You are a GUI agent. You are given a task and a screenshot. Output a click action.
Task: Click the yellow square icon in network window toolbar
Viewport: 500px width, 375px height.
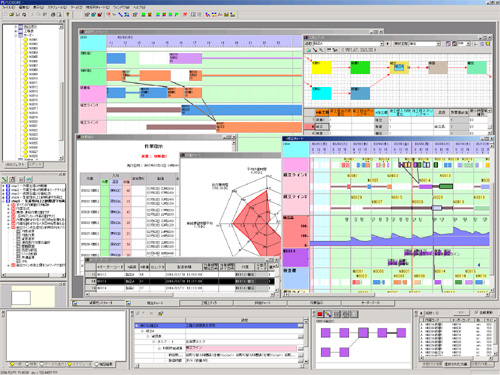click(x=488, y=44)
